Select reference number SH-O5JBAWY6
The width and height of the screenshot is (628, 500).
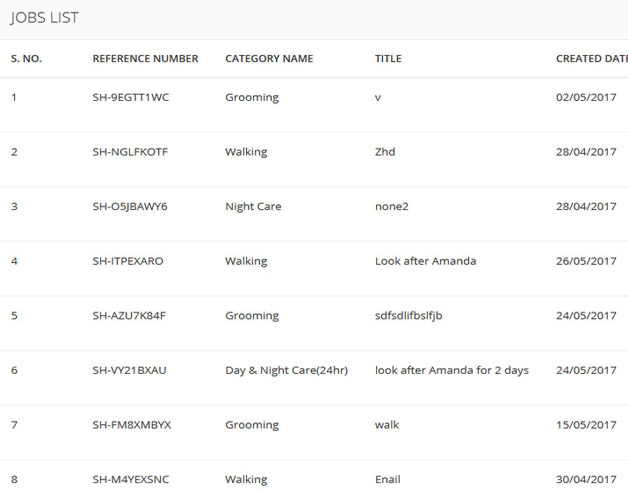[x=130, y=207]
